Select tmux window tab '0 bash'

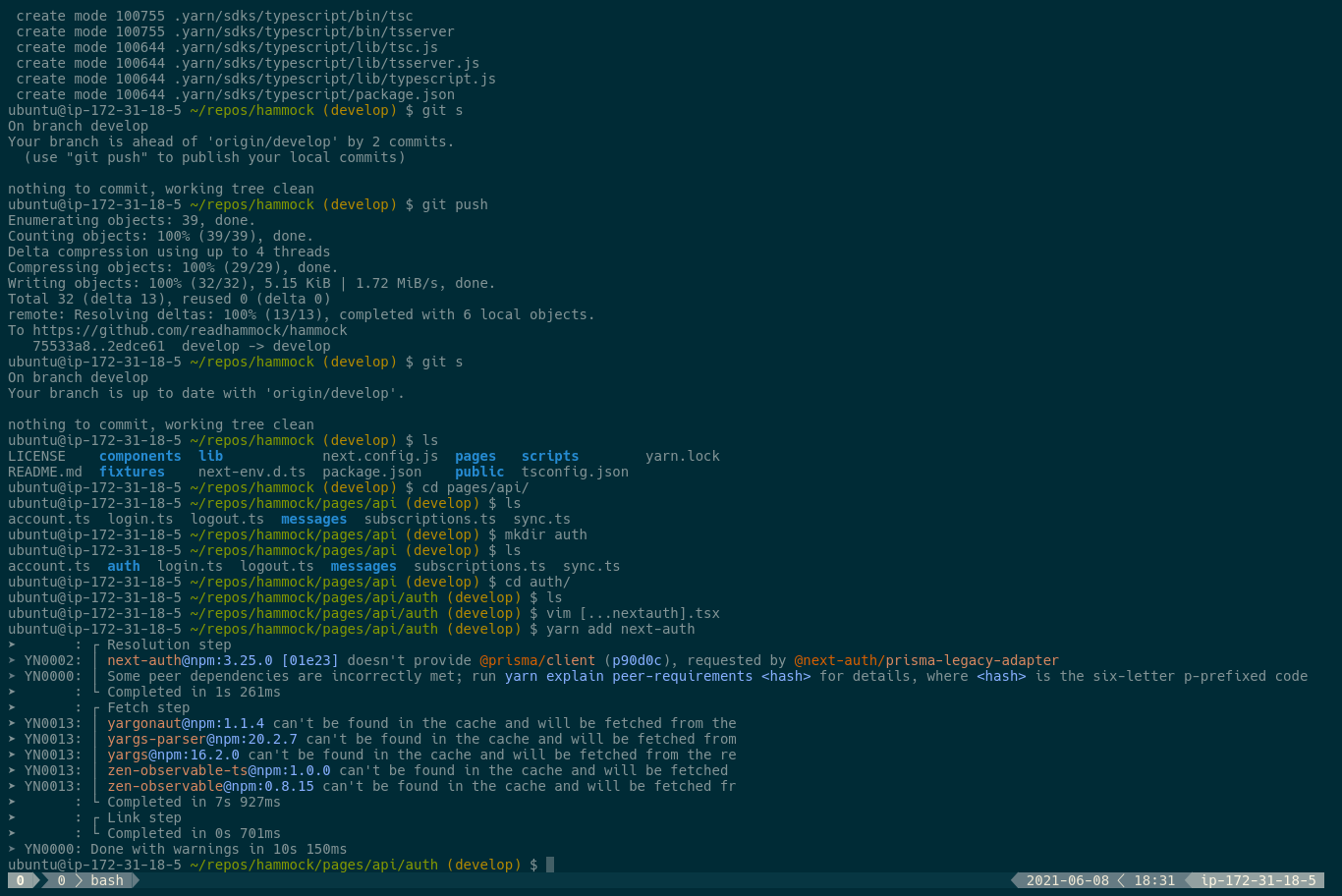coord(90,880)
